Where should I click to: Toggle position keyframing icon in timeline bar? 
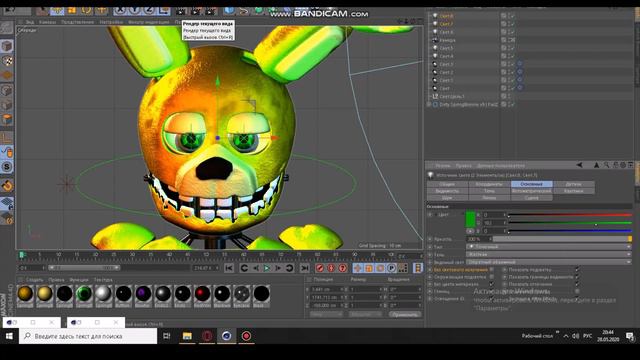click(x=358, y=268)
